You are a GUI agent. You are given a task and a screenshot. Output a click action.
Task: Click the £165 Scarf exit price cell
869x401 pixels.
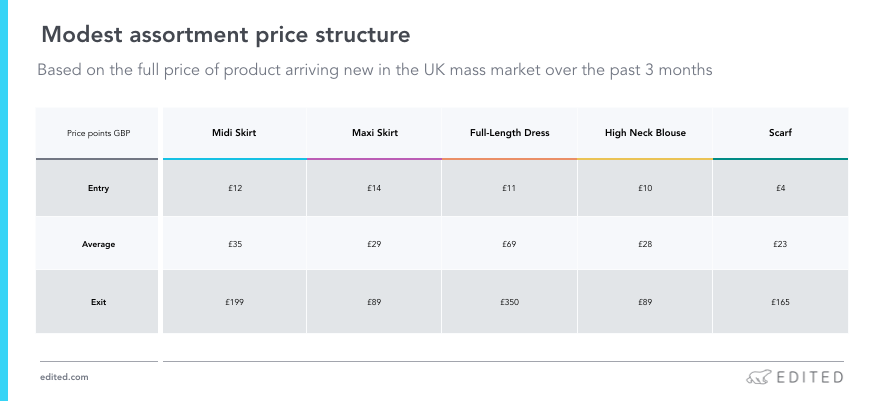780,302
